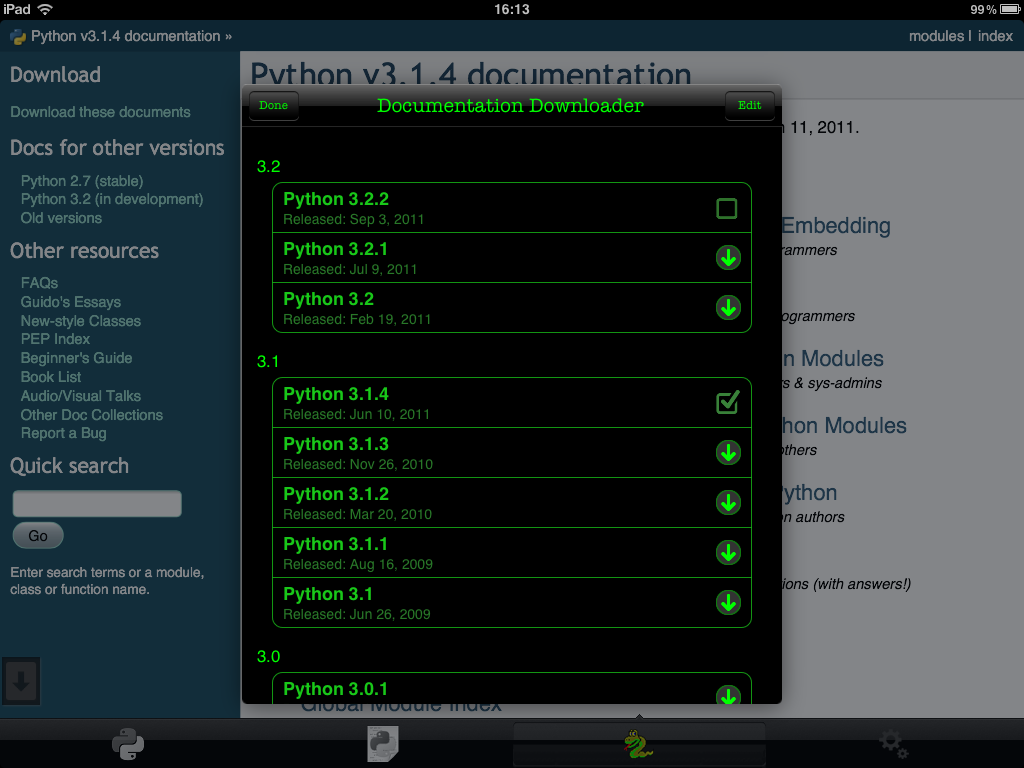The width and height of the screenshot is (1024, 768).
Task: Select the green snake downloader tab
Action: coord(638,744)
